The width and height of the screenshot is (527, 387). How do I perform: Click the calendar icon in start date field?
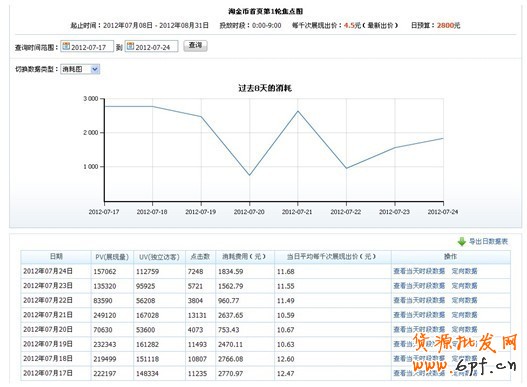[x=66, y=46]
